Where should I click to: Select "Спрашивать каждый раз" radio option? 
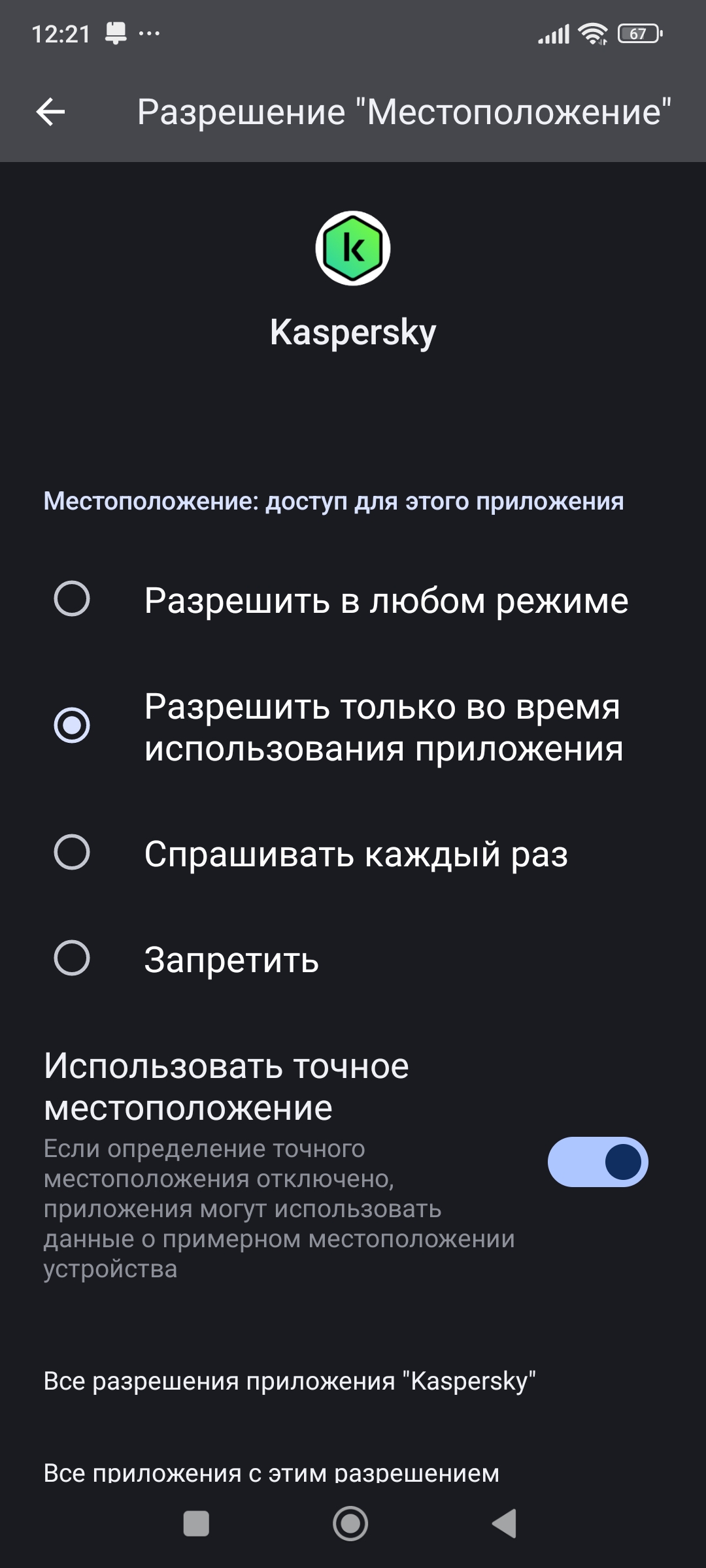tap(72, 853)
